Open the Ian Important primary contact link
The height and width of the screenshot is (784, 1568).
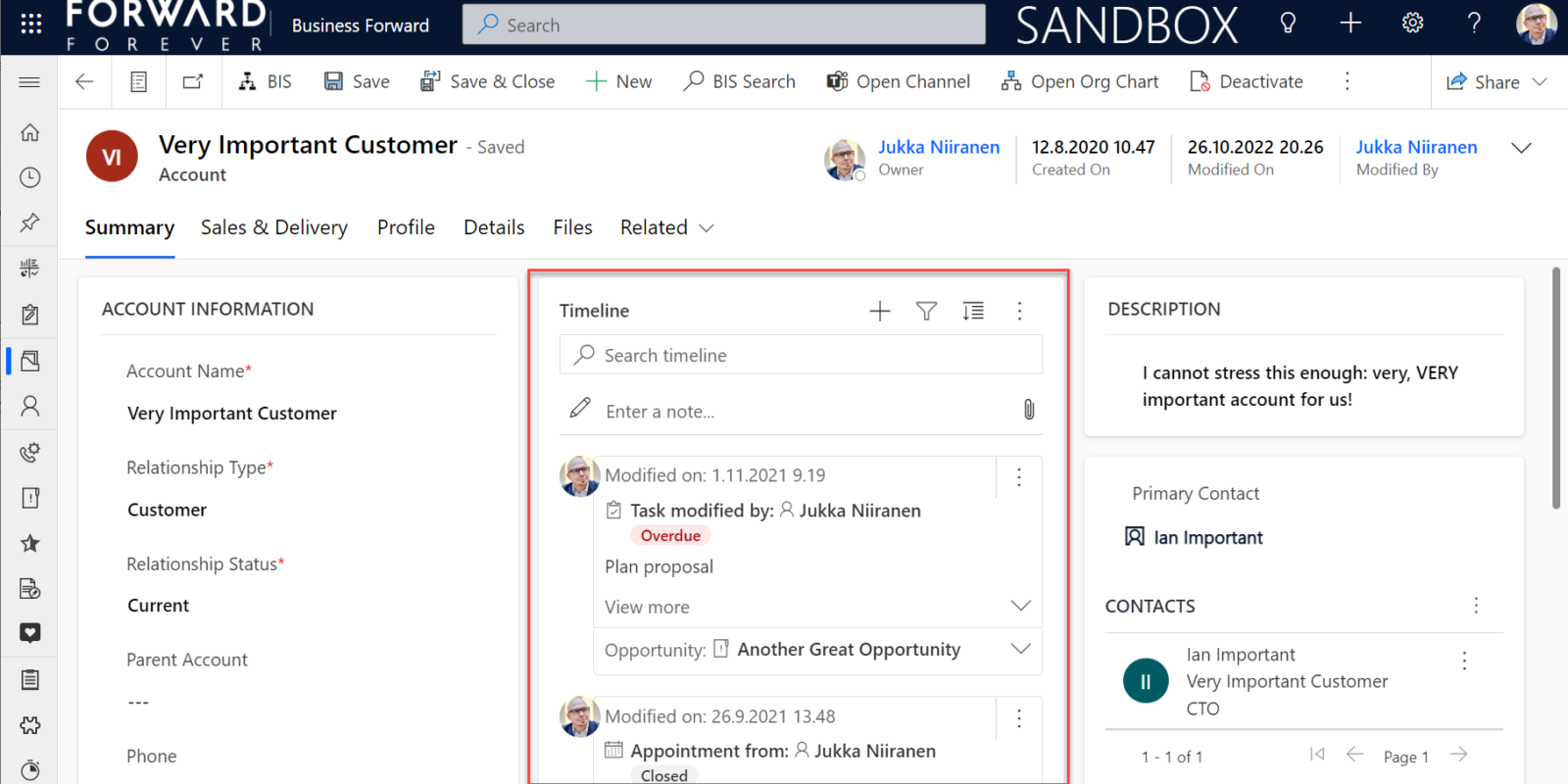point(1207,537)
